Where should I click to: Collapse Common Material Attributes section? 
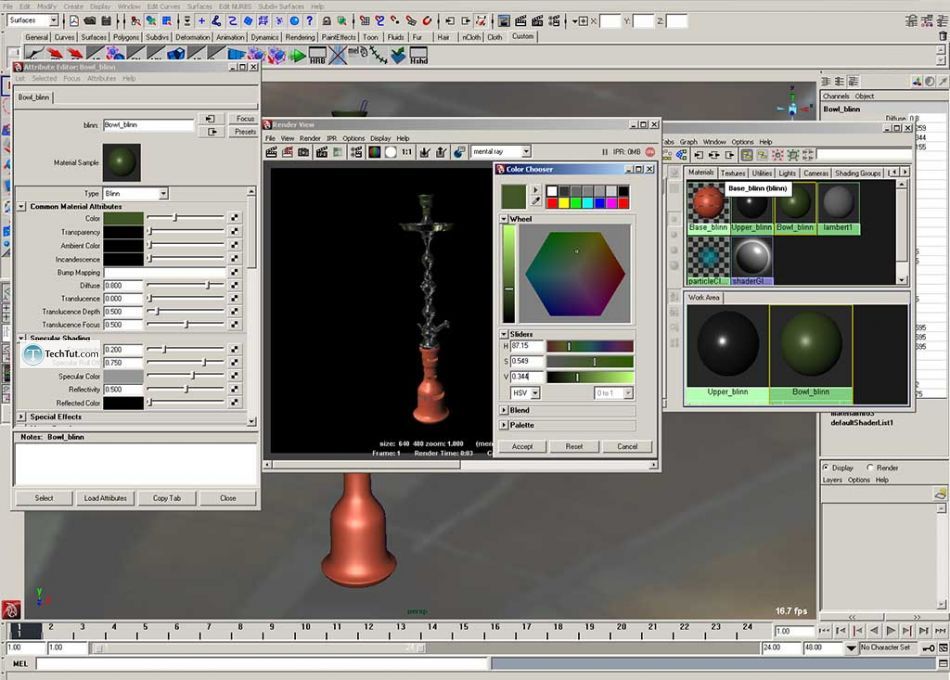(x=21, y=207)
